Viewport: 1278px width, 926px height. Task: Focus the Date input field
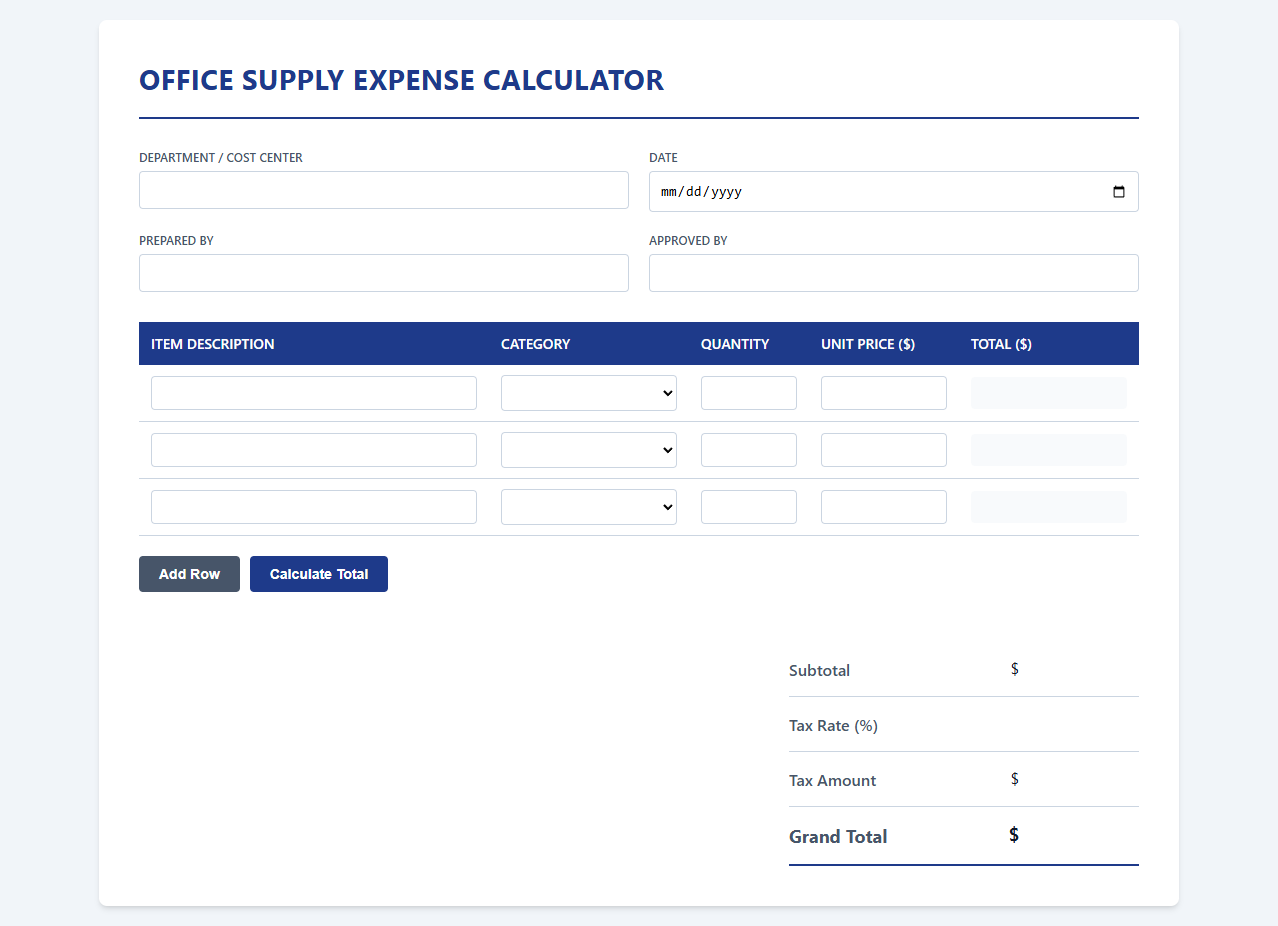click(x=894, y=192)
